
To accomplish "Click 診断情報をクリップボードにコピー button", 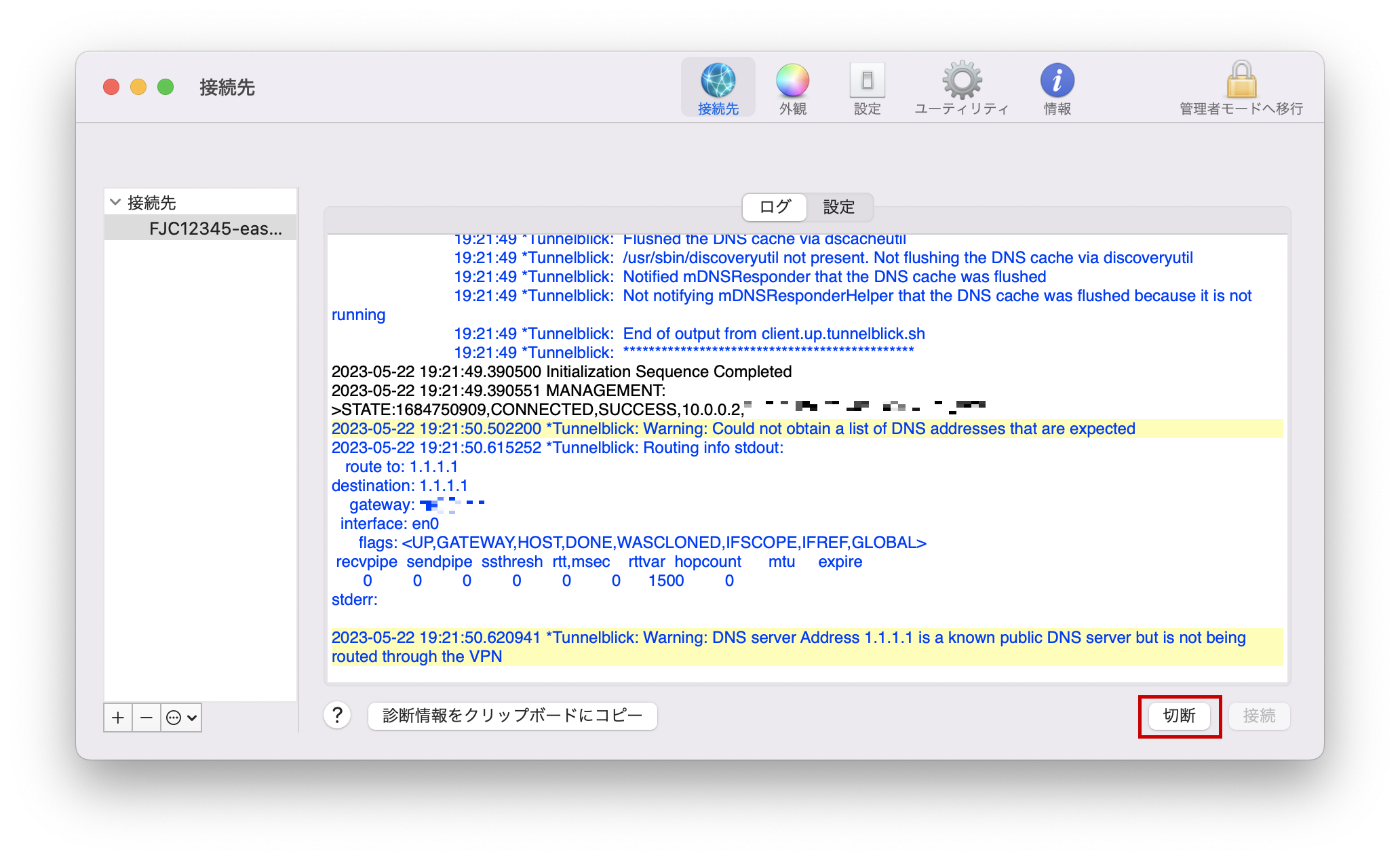I will point(512,716).
